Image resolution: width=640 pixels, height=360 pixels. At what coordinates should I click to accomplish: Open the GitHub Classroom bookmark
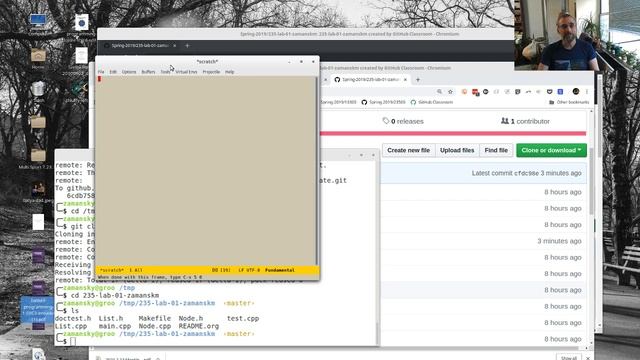(x=432, y=102)
